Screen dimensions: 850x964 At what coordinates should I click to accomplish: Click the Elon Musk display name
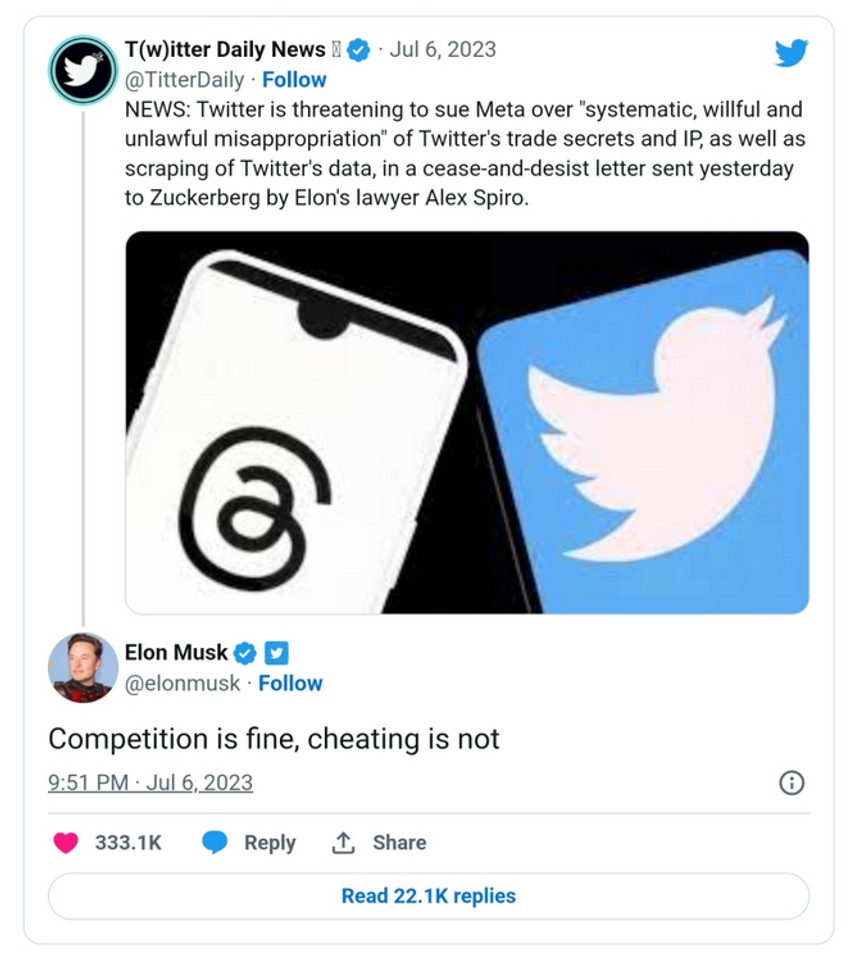point(176,653)
